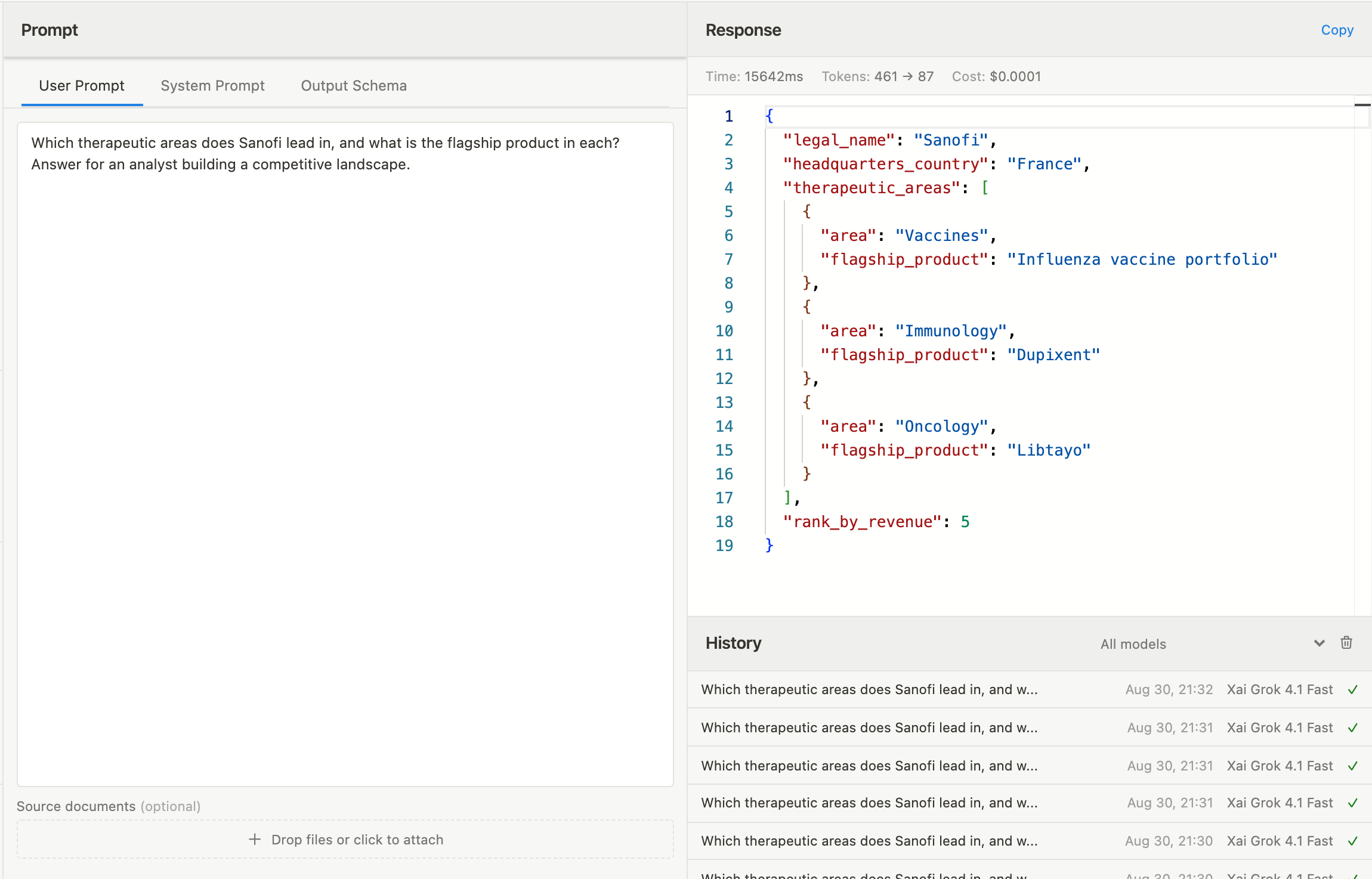The height and width of the screenshot is (879, 1372).
Task: Switch to the System Prompt tab
Action: point(212,85)
